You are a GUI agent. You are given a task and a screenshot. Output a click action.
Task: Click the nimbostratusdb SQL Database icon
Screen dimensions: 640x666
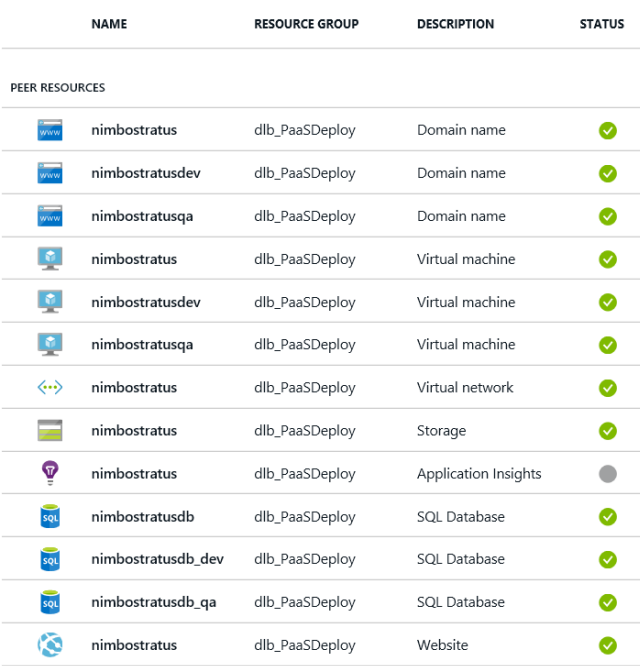50,516
